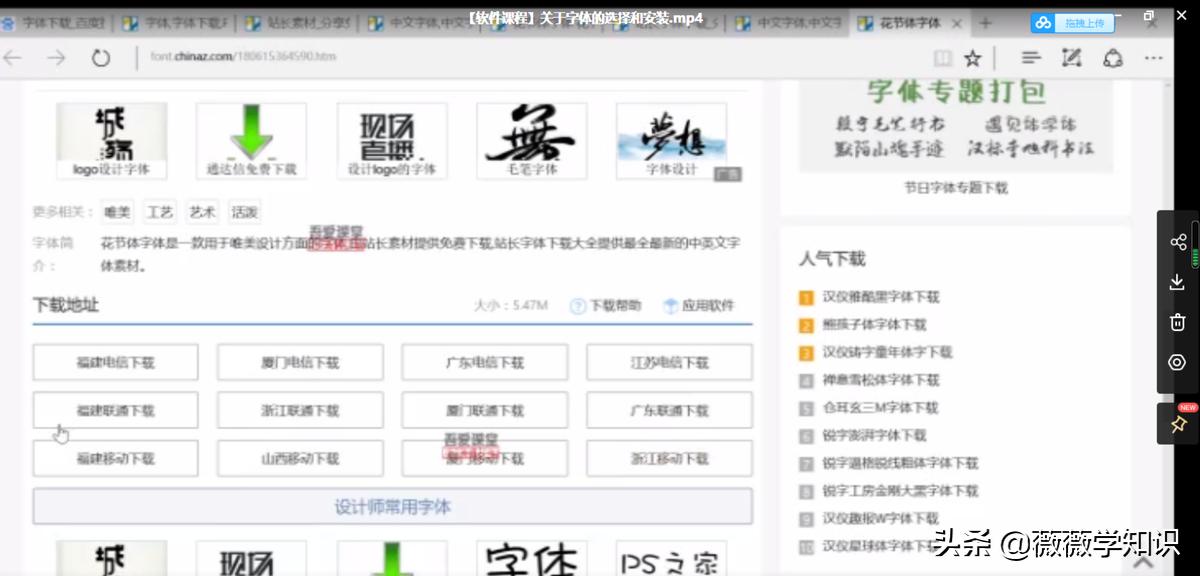
Task: Click the share icon on the dark sidebar
Action: click(1178, 240)
